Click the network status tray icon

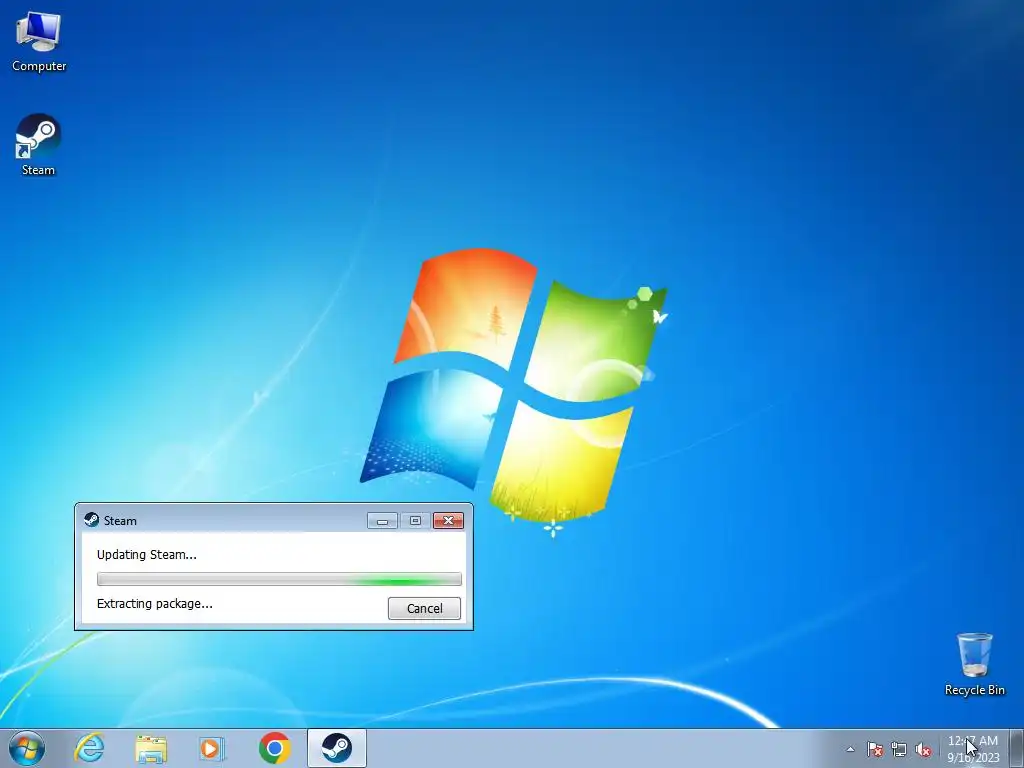point(899,749)
